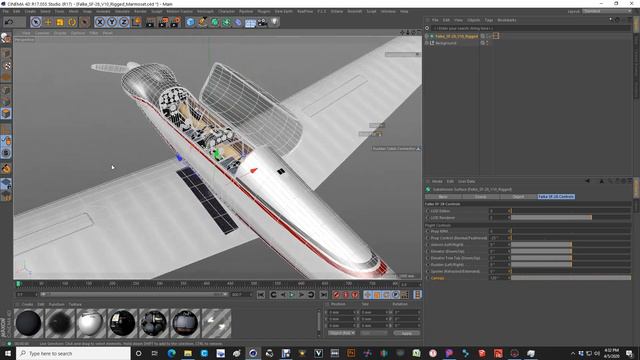Open the Render Settings icon
Image resolution: width=640 pixels, height=360 pixels.
click(x=176, y=22)
